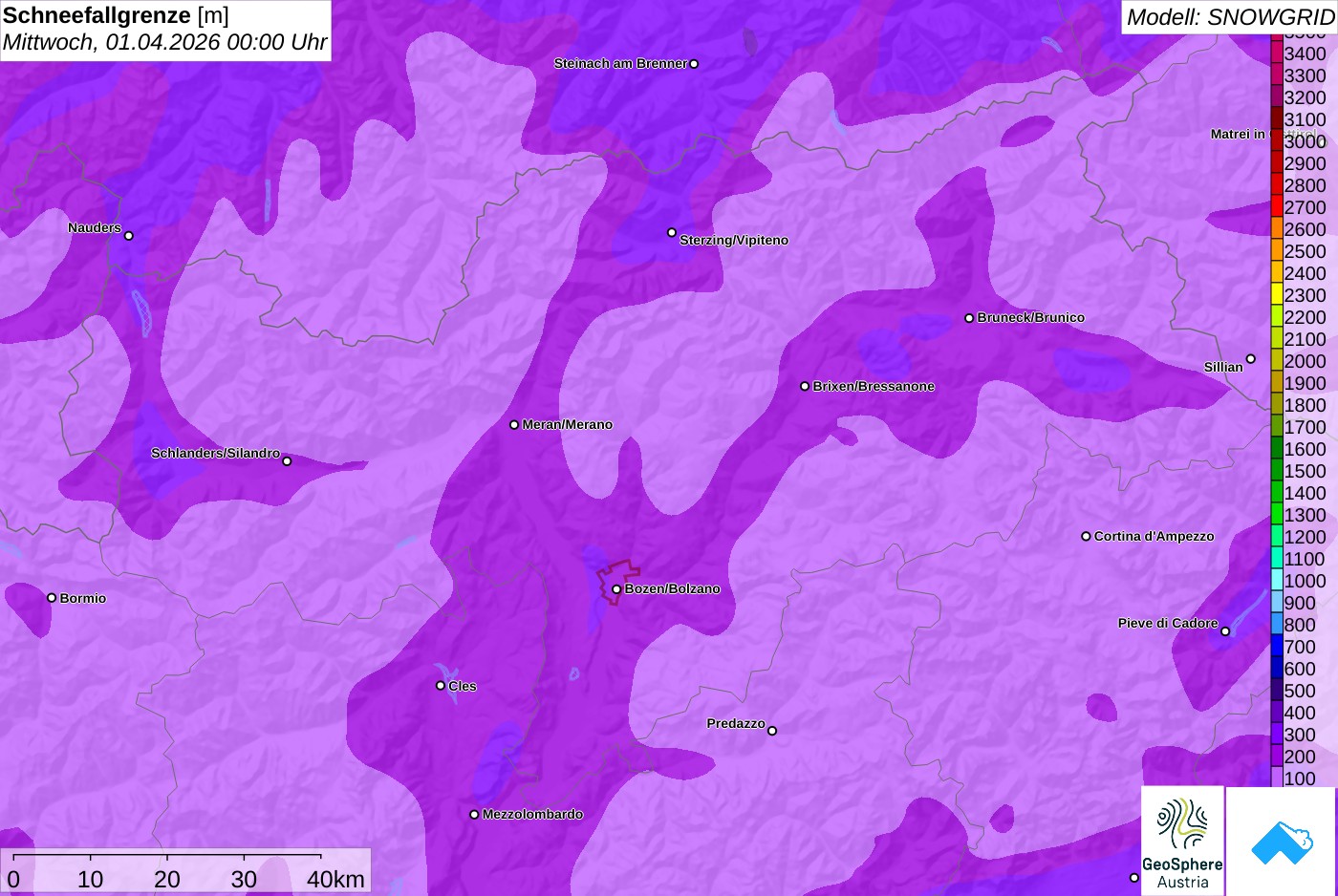
Task: Select the "20" scale bar label
Action: pos(167,880)
